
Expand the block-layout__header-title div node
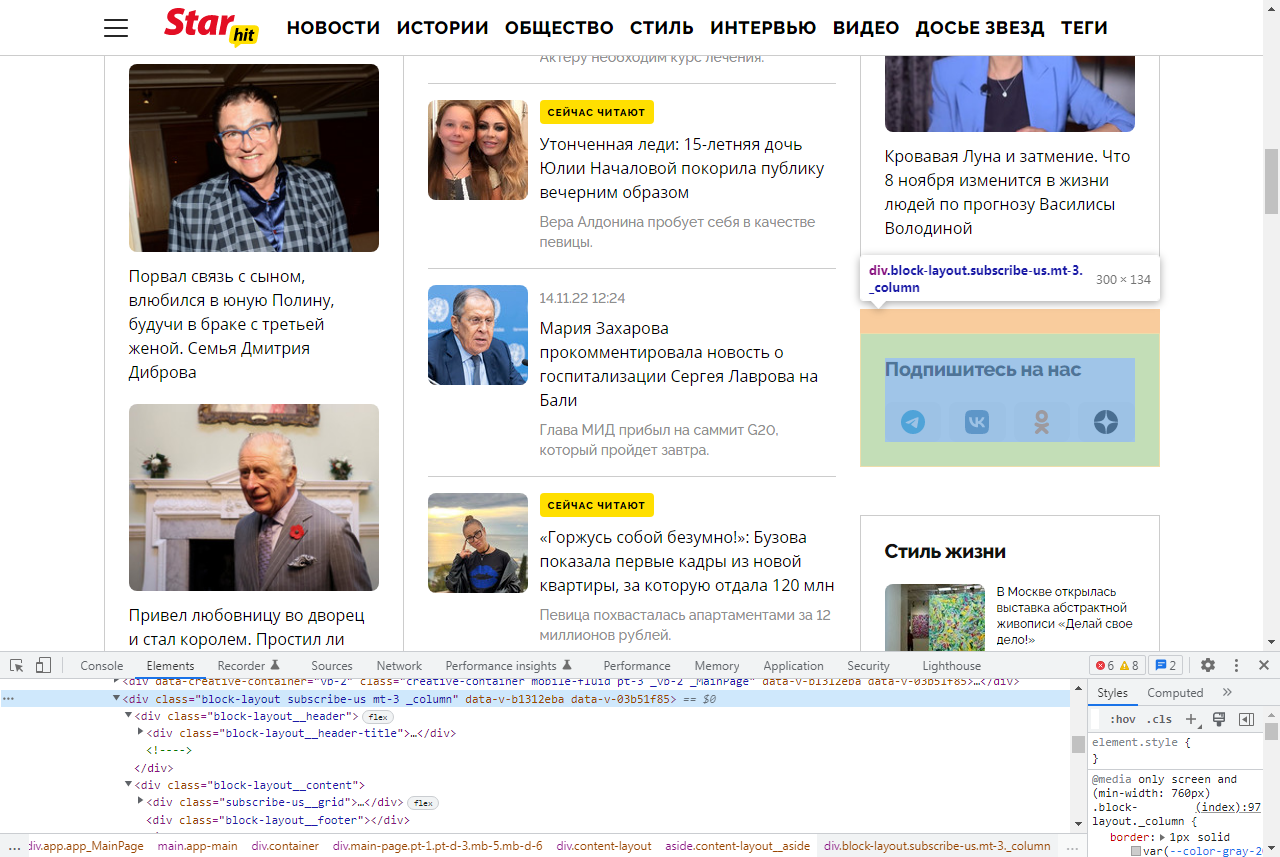click(x=140, y=732)
